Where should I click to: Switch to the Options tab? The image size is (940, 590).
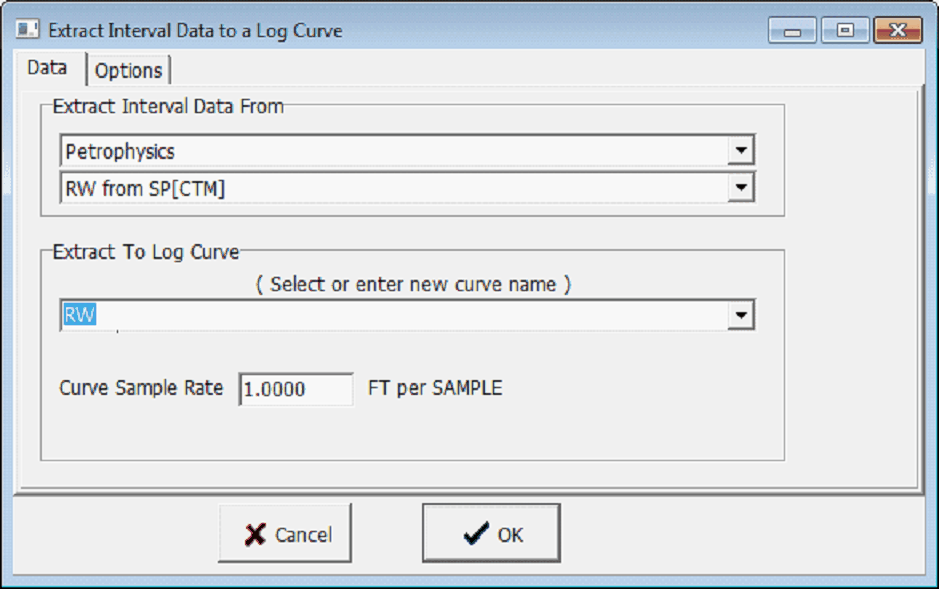pyautogui.click(x=129, y=70)
